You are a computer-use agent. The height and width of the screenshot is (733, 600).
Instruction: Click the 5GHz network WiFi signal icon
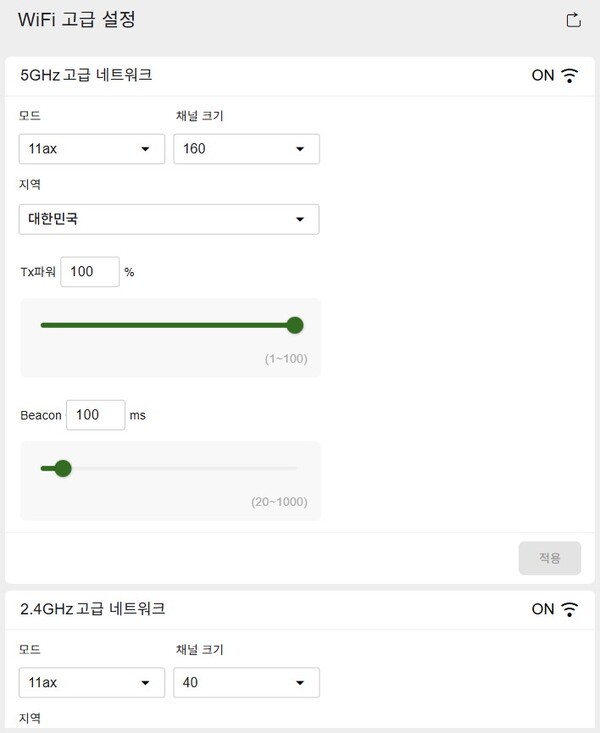point(570,75)
